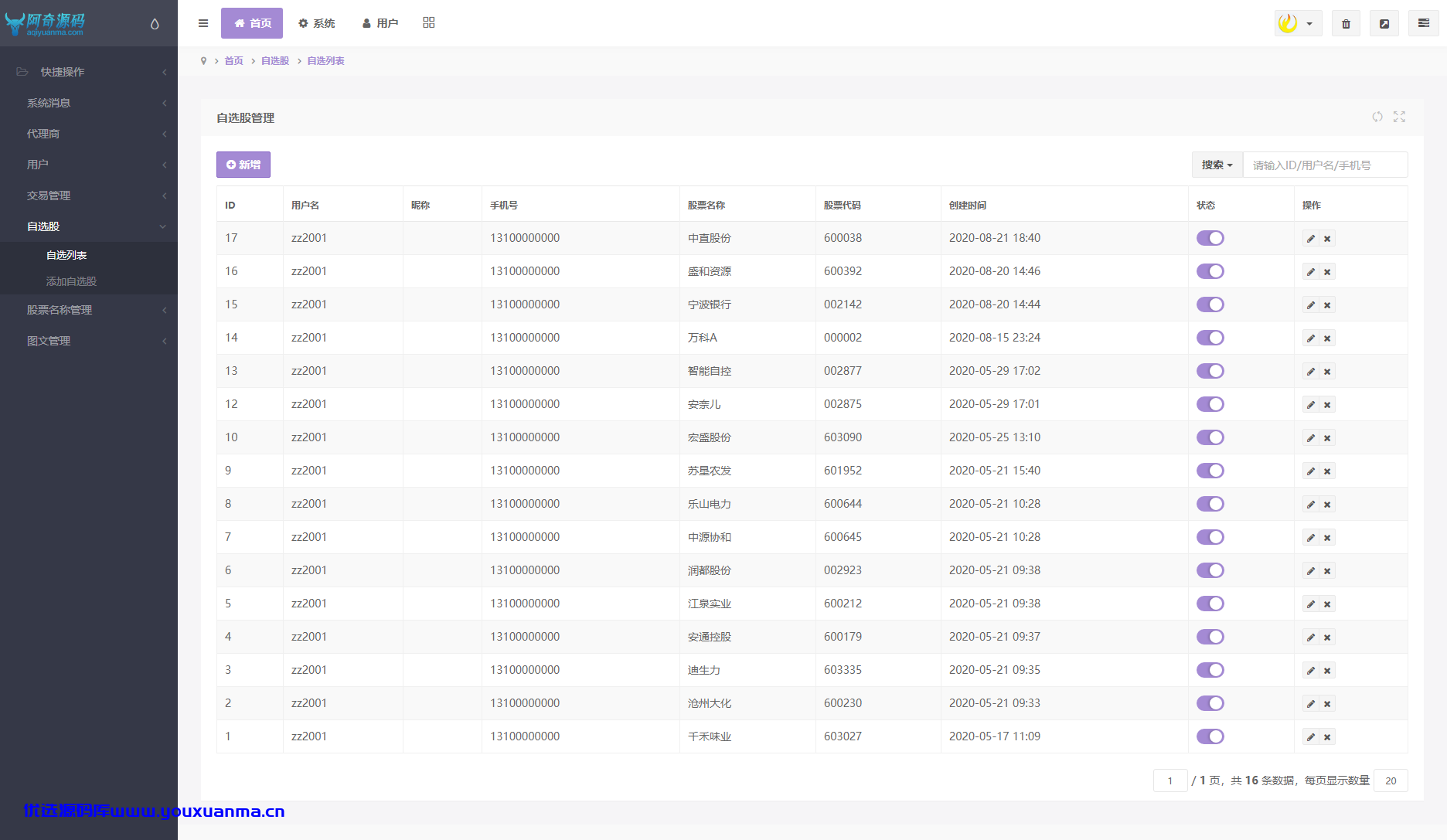Edit row 17 with pencil icon
This screenshot has width=1447, height=840.
(x=1311, y=239)
